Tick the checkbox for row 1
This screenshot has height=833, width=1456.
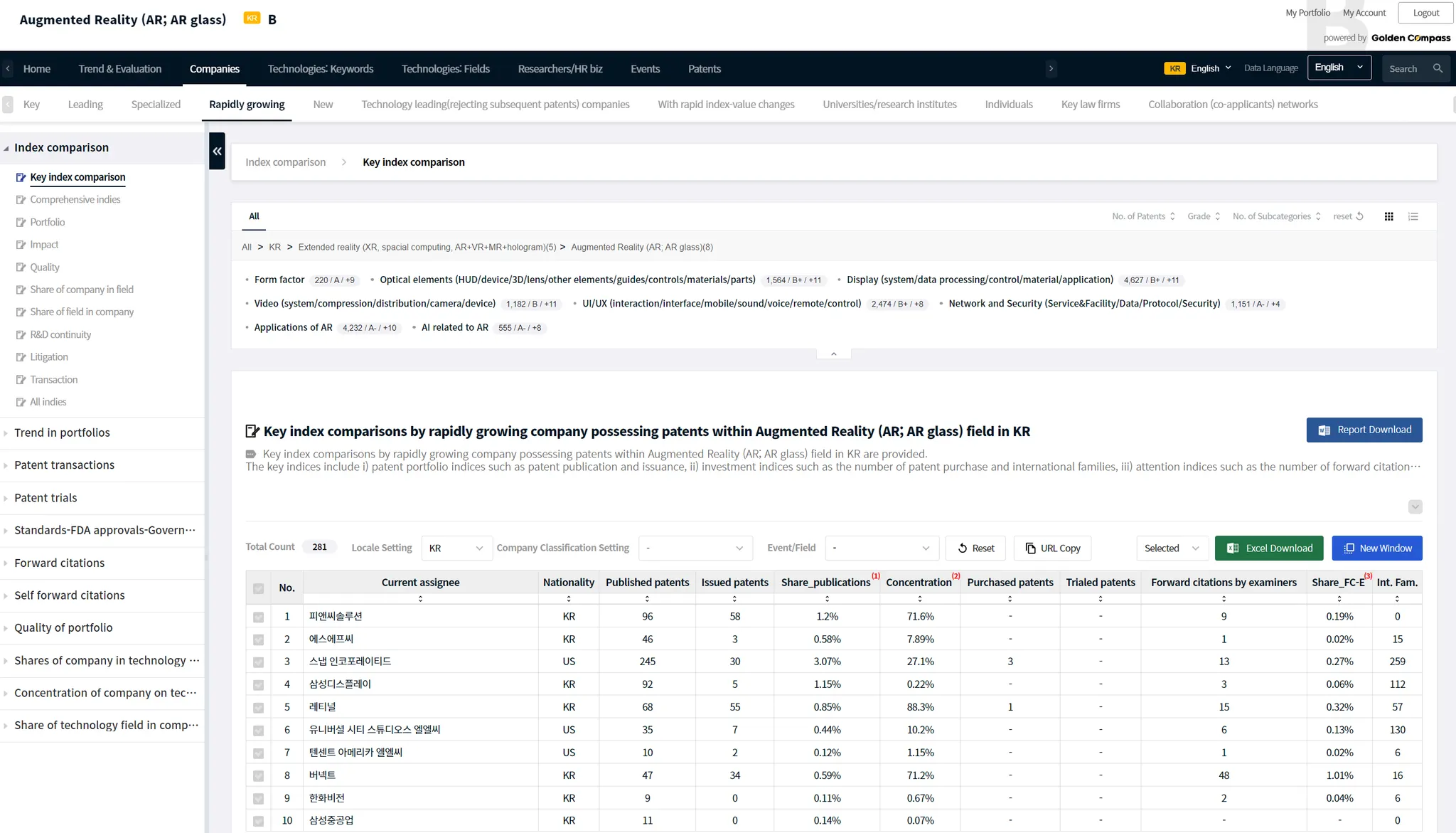pyautogui.click(x=259, y=617)
